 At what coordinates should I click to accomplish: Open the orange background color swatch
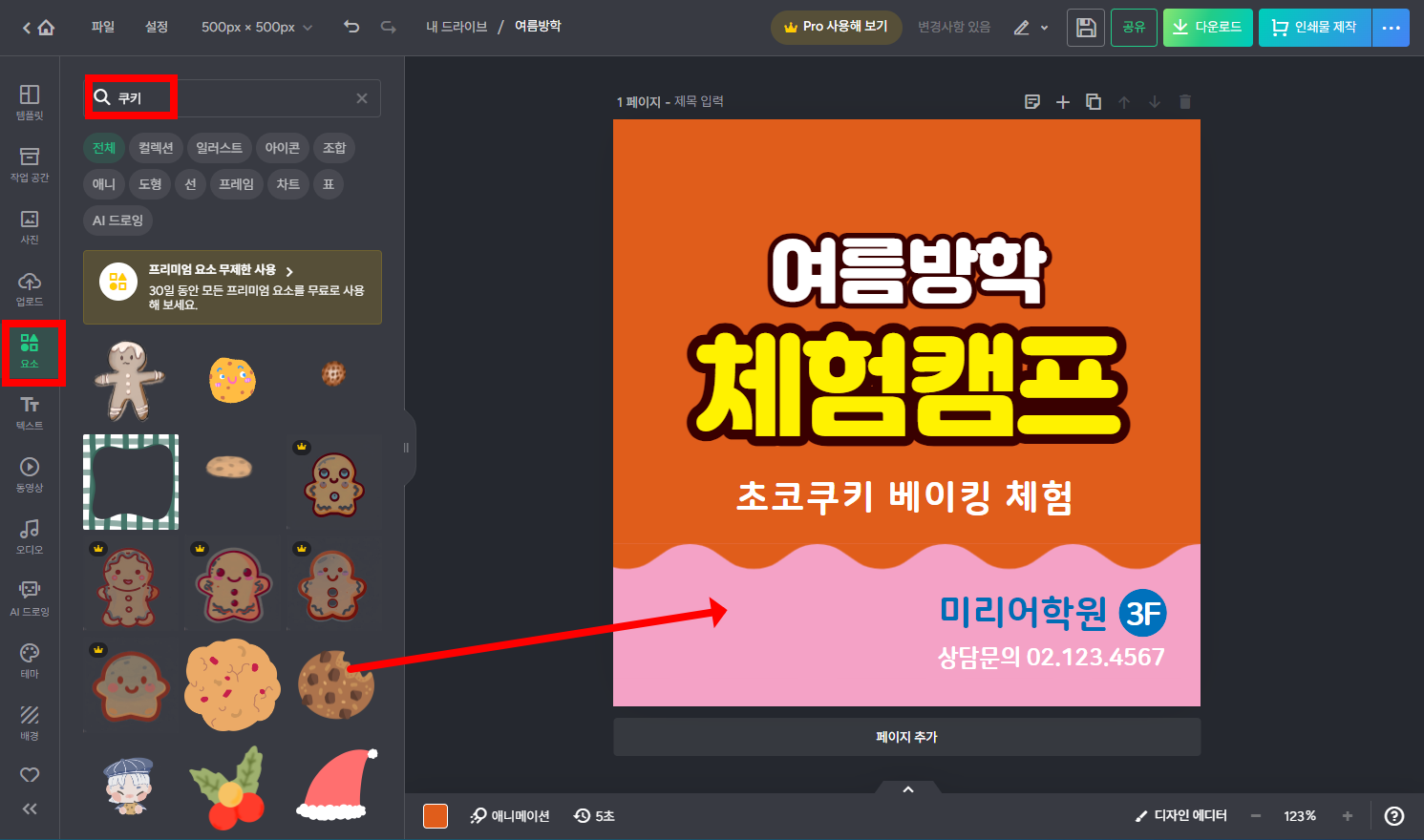(x=435, y=816)
